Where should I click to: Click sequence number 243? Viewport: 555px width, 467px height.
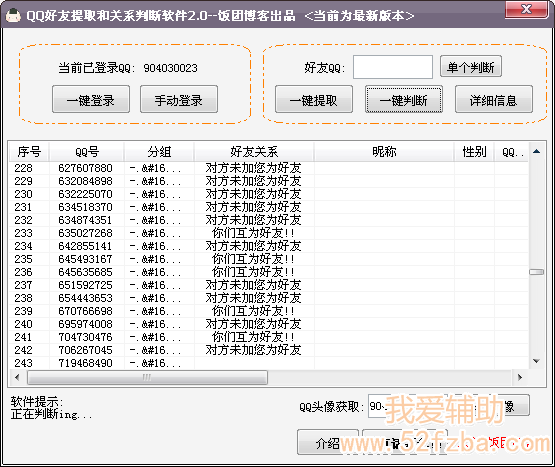click(23, 363)
